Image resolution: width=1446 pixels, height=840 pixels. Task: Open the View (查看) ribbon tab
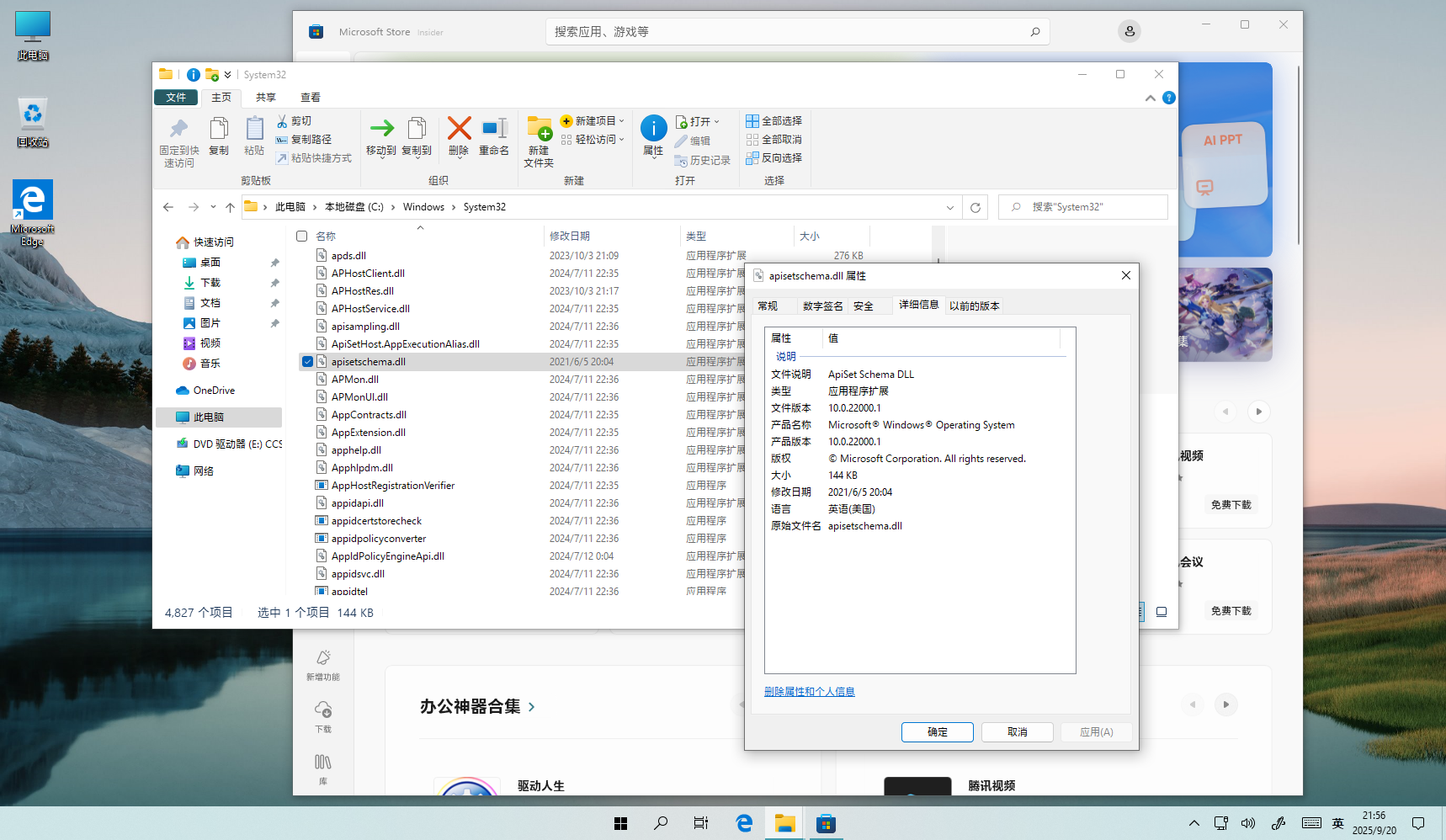pyautogui.click(x=311, y=98)
